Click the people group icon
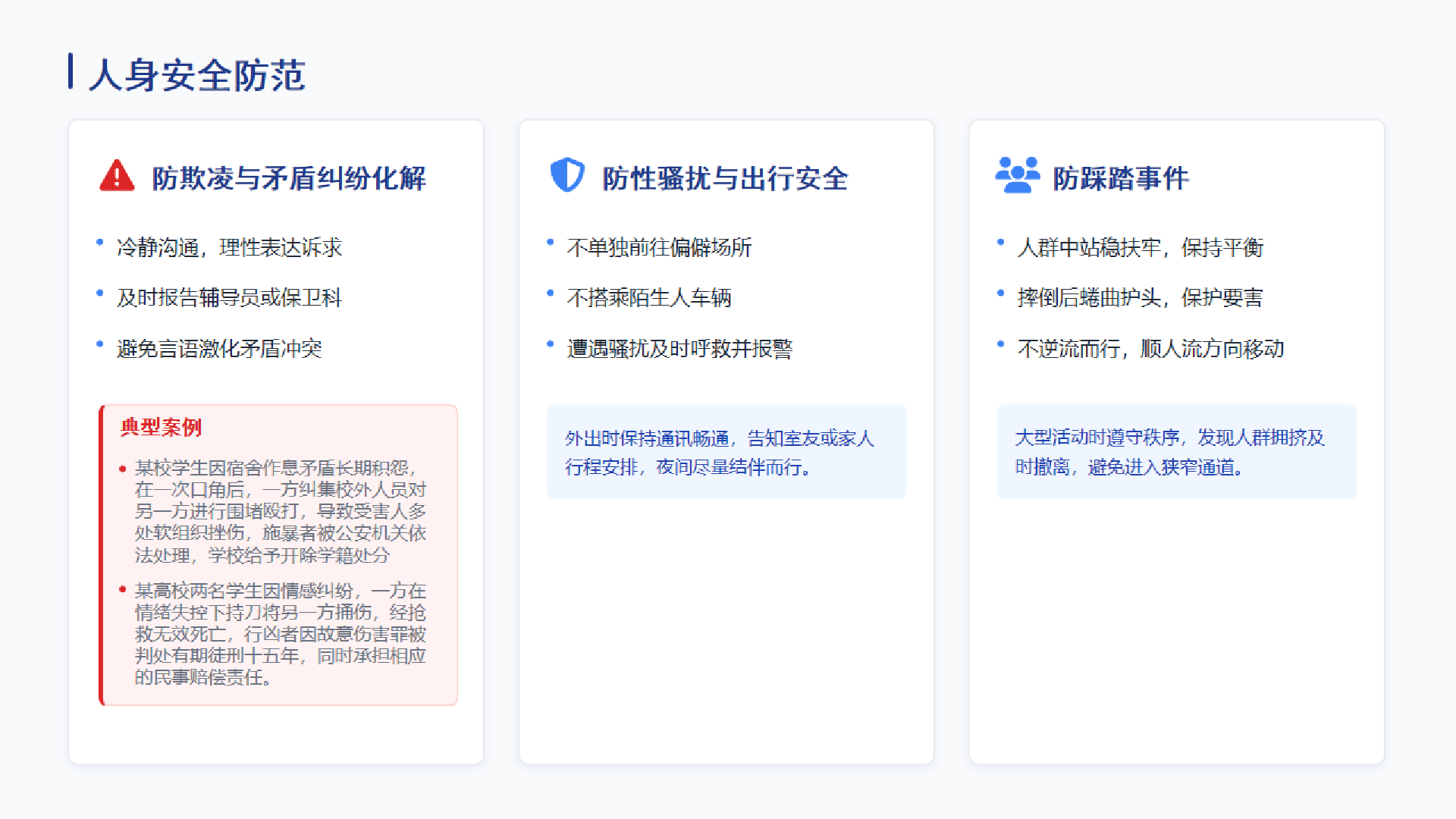Screen dimensions: 1456x819 [x=1017, y=175]
